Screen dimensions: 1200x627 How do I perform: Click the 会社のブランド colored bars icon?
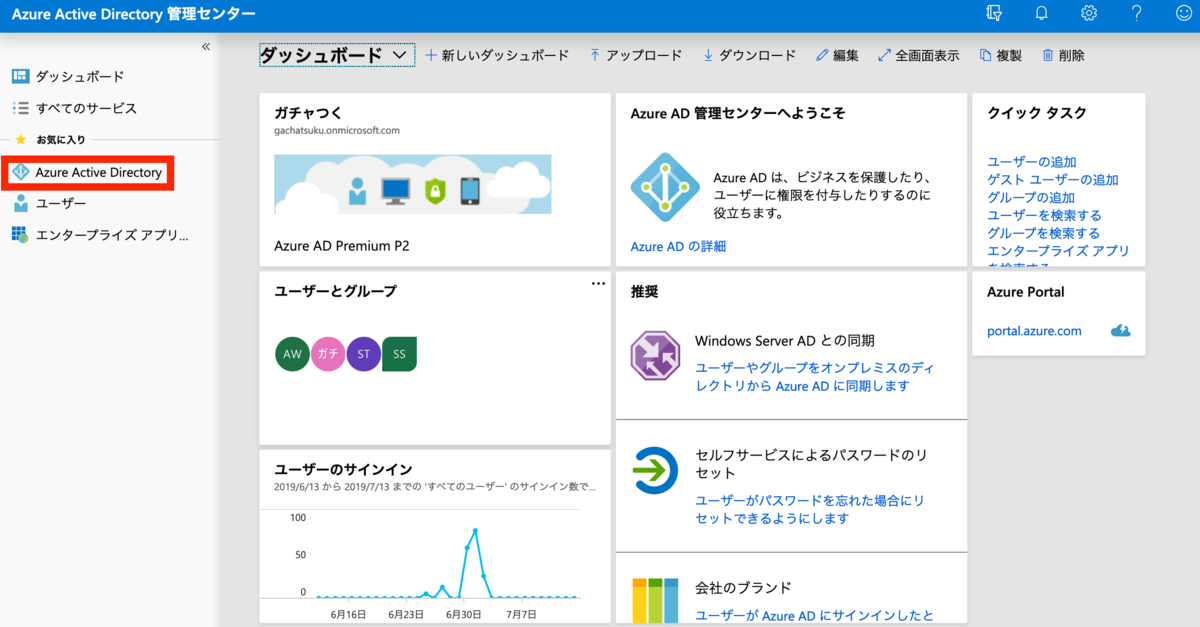coord(656,600)
